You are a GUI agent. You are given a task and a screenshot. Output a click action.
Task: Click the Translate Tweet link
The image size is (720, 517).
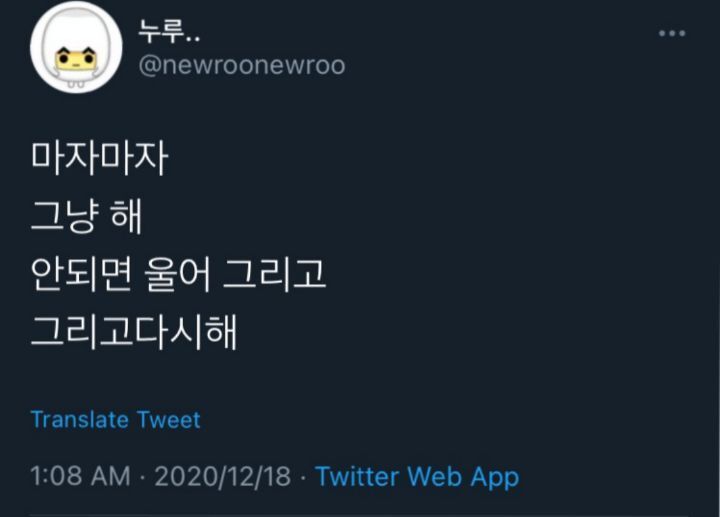(115, 420)
